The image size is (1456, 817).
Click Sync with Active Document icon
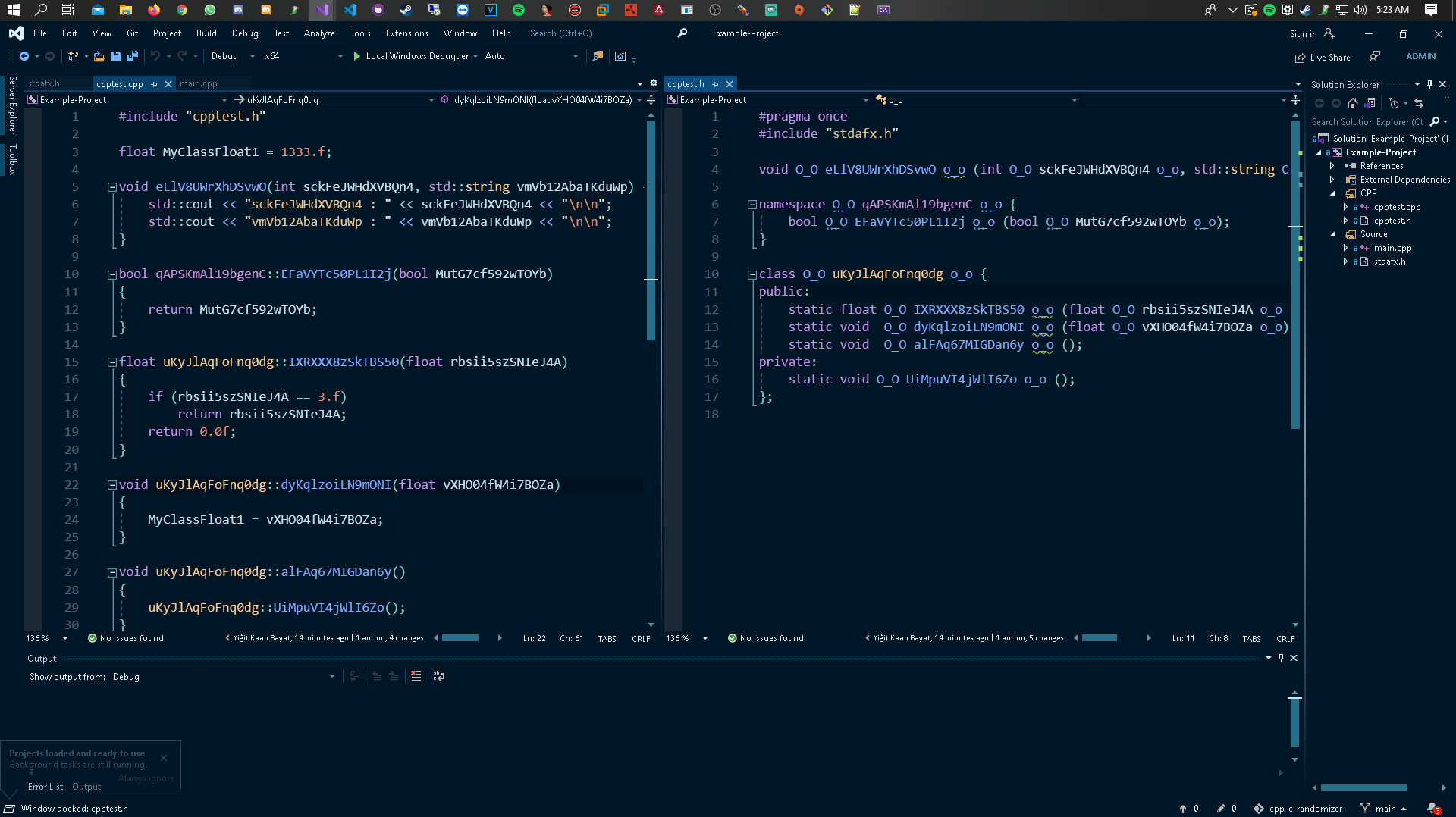pyautogui.click(x=1419, y=103)
